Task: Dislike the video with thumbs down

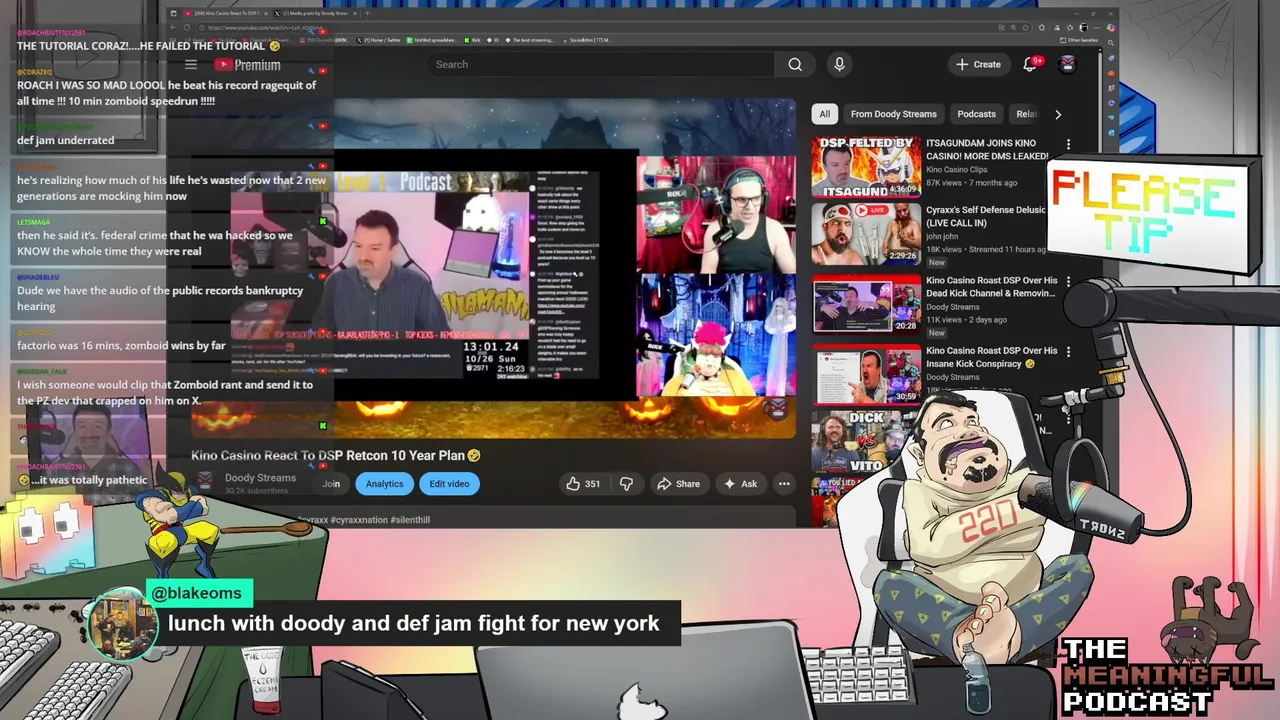Action: click(x=626, y=484)
